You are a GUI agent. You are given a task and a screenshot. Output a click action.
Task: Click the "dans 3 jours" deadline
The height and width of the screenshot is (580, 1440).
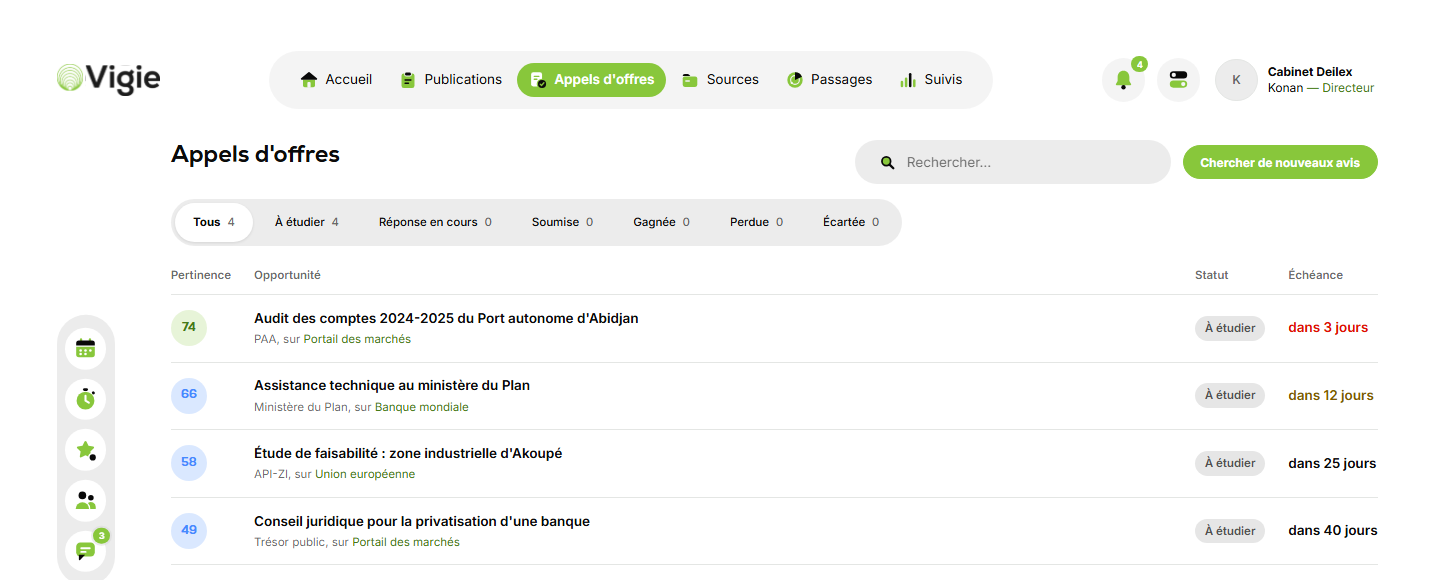point(1328,328)
